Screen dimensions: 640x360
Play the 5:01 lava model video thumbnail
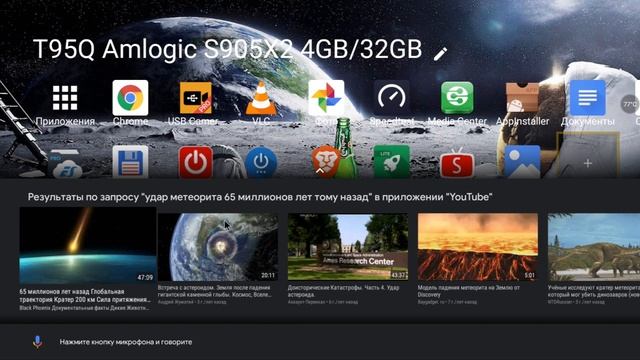tap(478, 247)
